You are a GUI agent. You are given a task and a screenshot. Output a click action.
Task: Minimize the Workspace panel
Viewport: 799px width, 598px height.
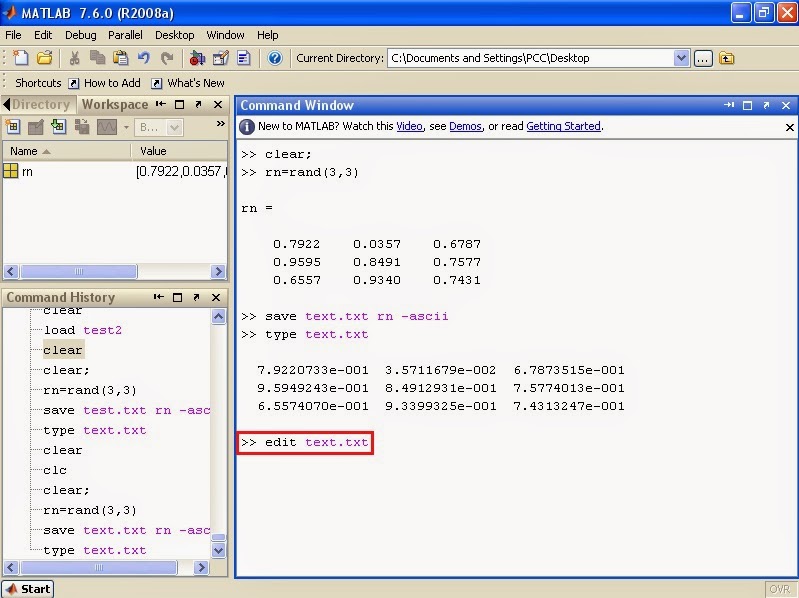click(161, 104)
